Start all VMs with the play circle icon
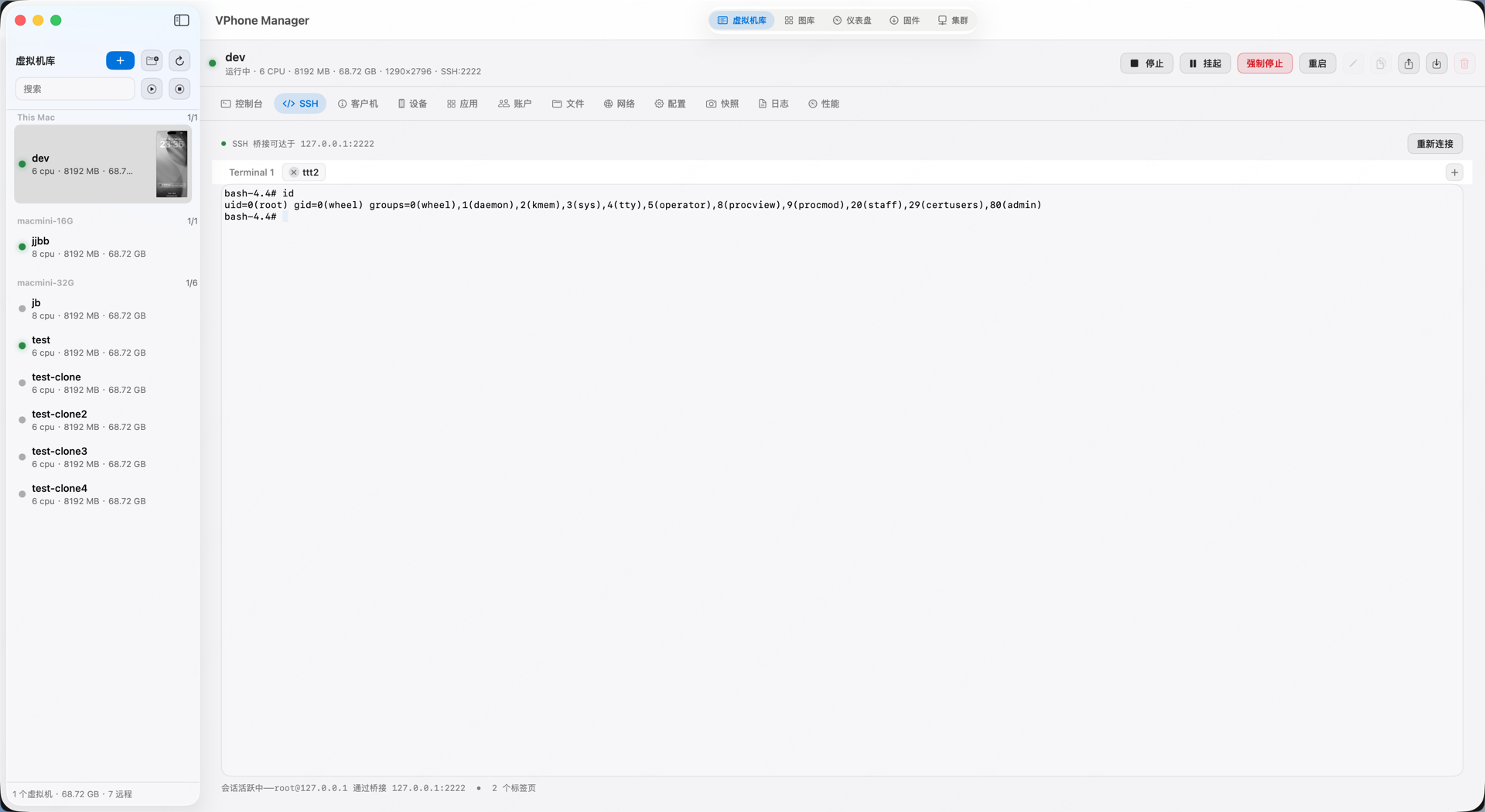 [x=152, y=89]
